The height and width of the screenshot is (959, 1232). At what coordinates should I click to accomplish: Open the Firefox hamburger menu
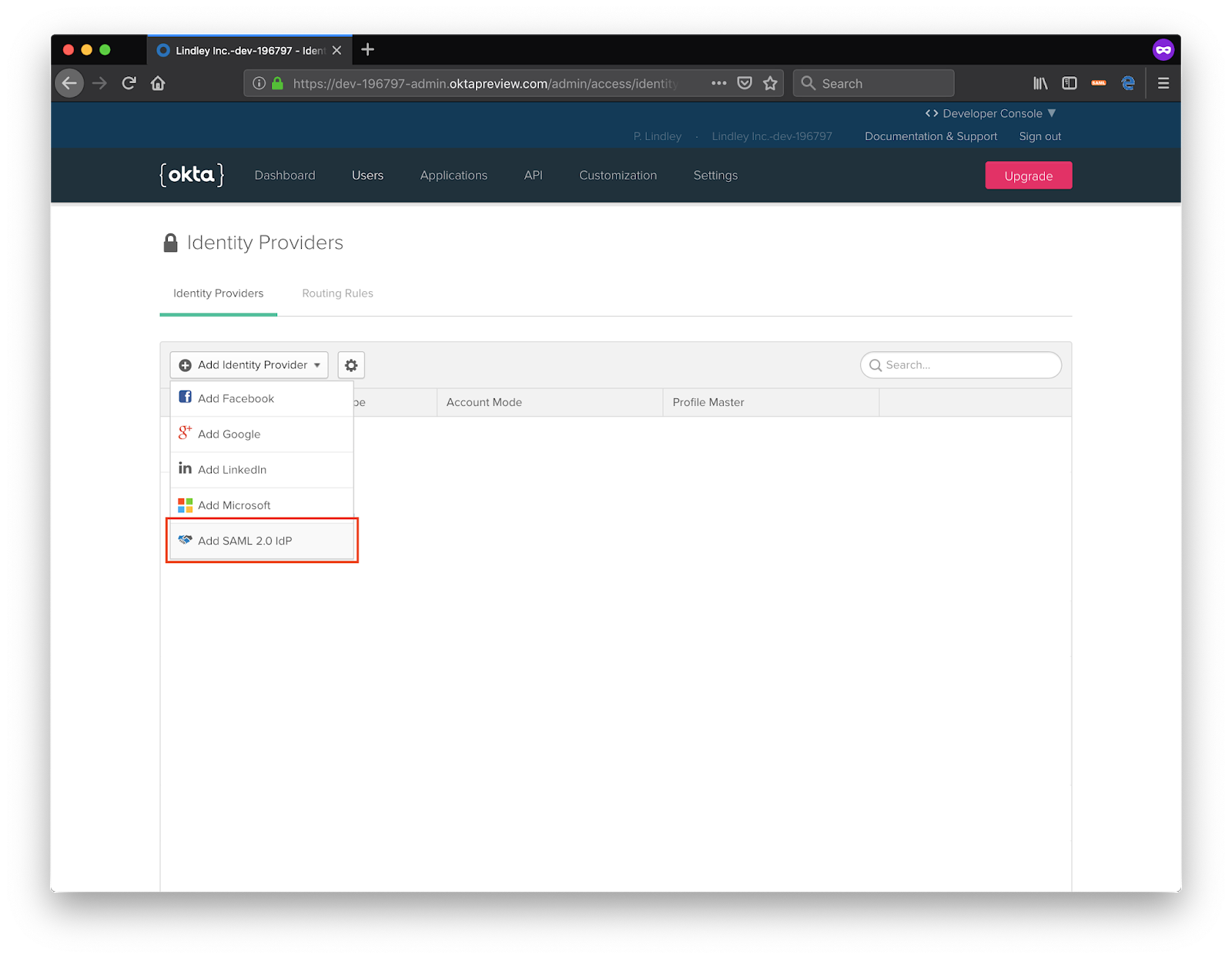pos(1163,83)
